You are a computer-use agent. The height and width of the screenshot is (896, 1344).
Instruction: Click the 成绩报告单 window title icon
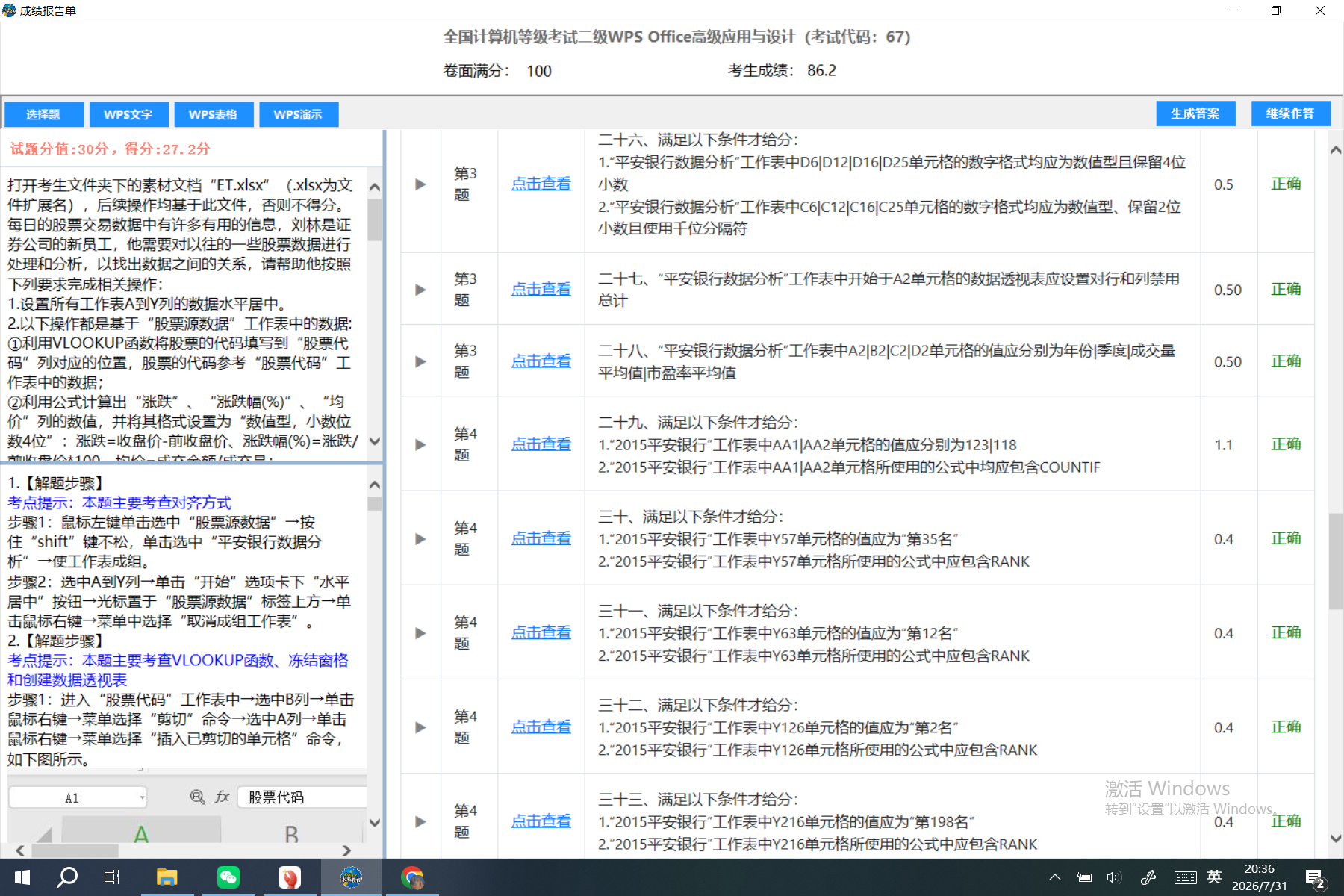pyautogui.click(x=9, y=10)
